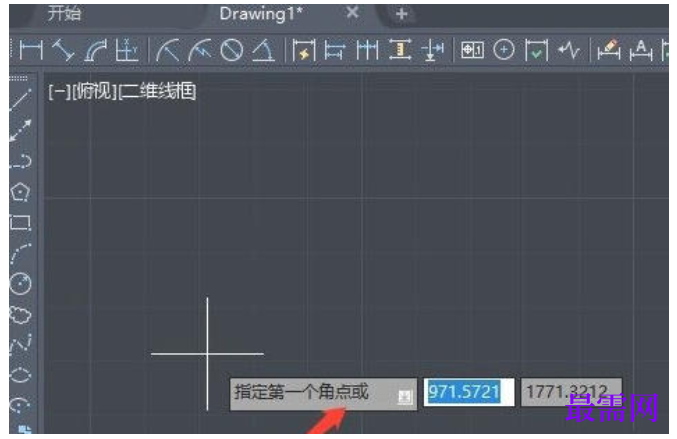Close the Drawing1* tab

(352, 13)
